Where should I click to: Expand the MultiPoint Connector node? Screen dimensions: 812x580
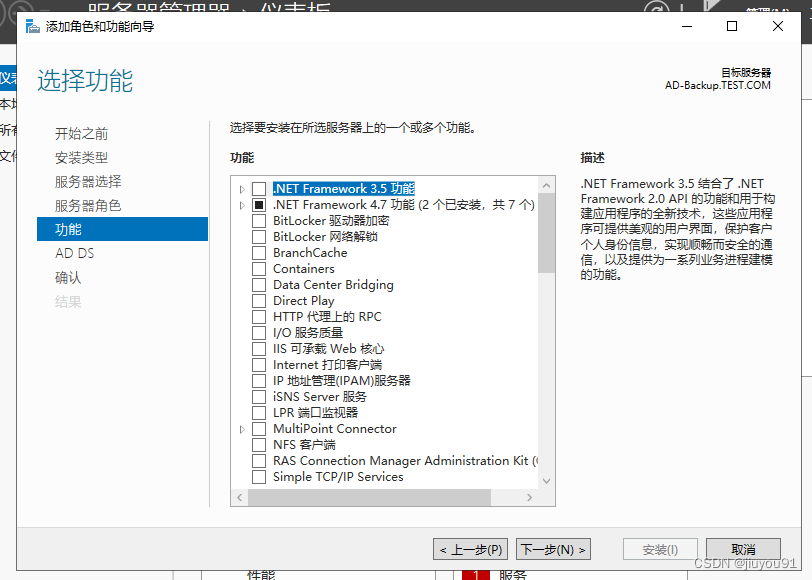pos(242,429)
